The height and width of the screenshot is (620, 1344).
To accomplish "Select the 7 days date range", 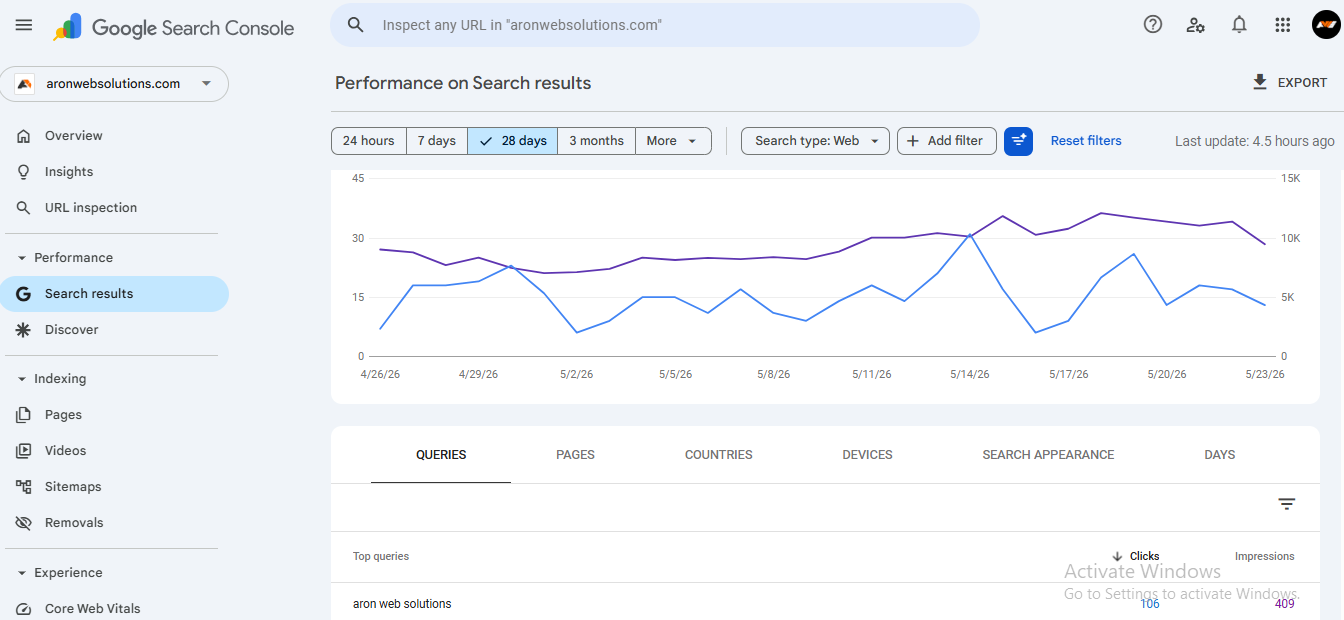I will pos(437,141).
